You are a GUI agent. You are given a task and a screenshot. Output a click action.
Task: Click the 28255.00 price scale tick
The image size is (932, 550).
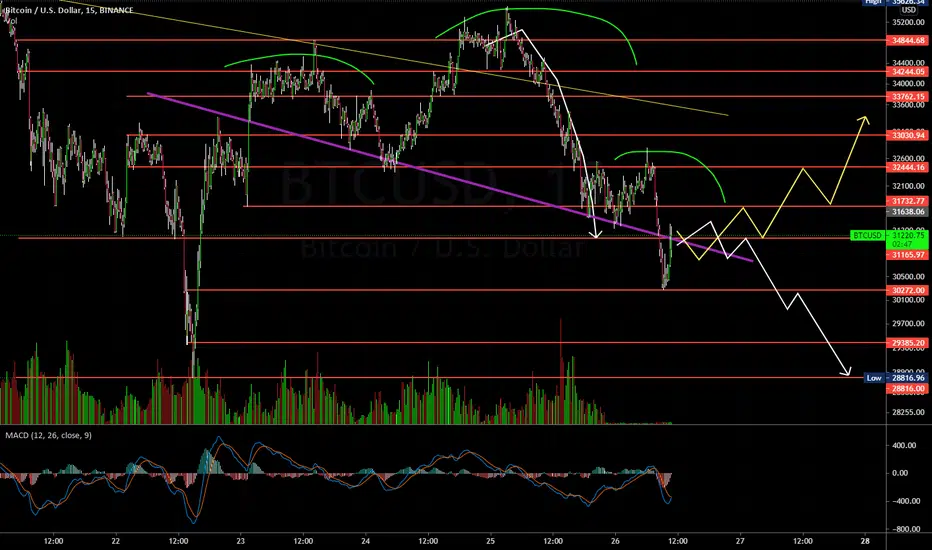(x=909, y=412)
